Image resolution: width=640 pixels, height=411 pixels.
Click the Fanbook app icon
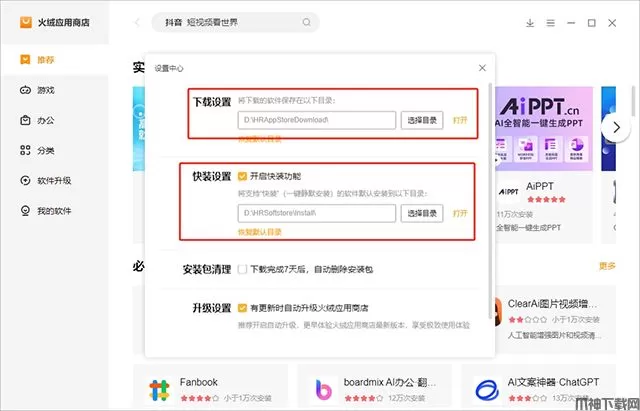tap(157, 389)
